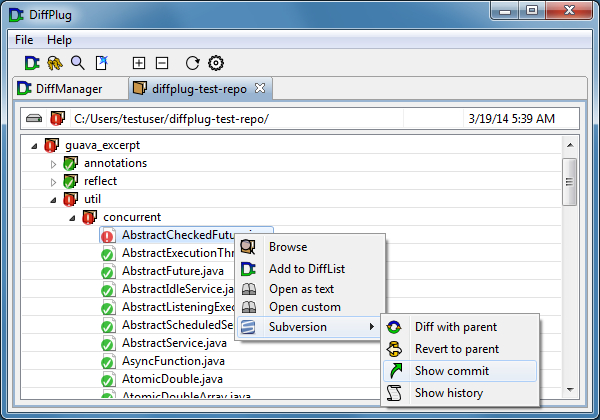Open settings via the gear icon

[x=216, y=63]
